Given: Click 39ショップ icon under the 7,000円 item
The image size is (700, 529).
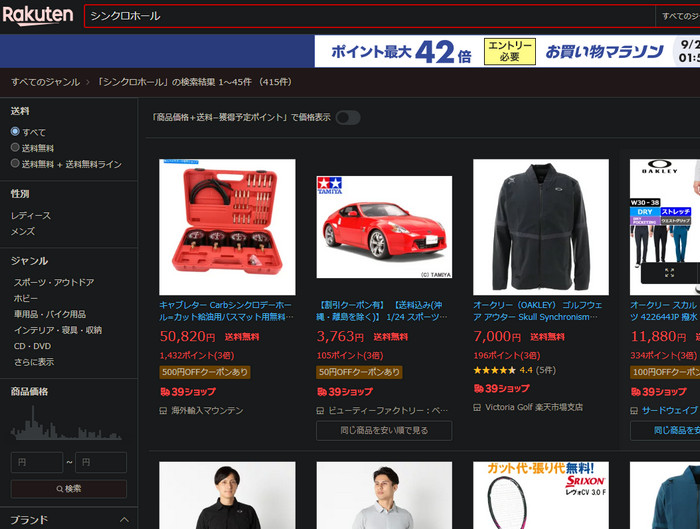Looking at the screenshot, I should [501, 388].
